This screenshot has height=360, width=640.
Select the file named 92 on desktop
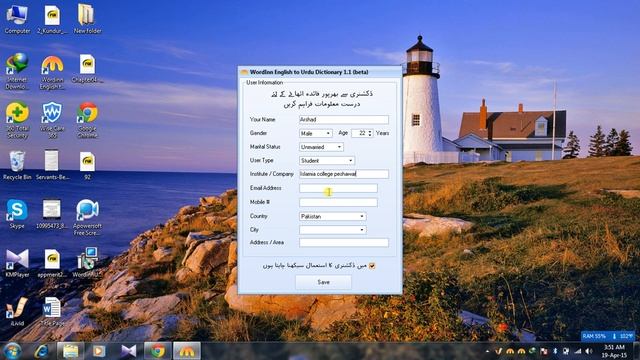87,165
